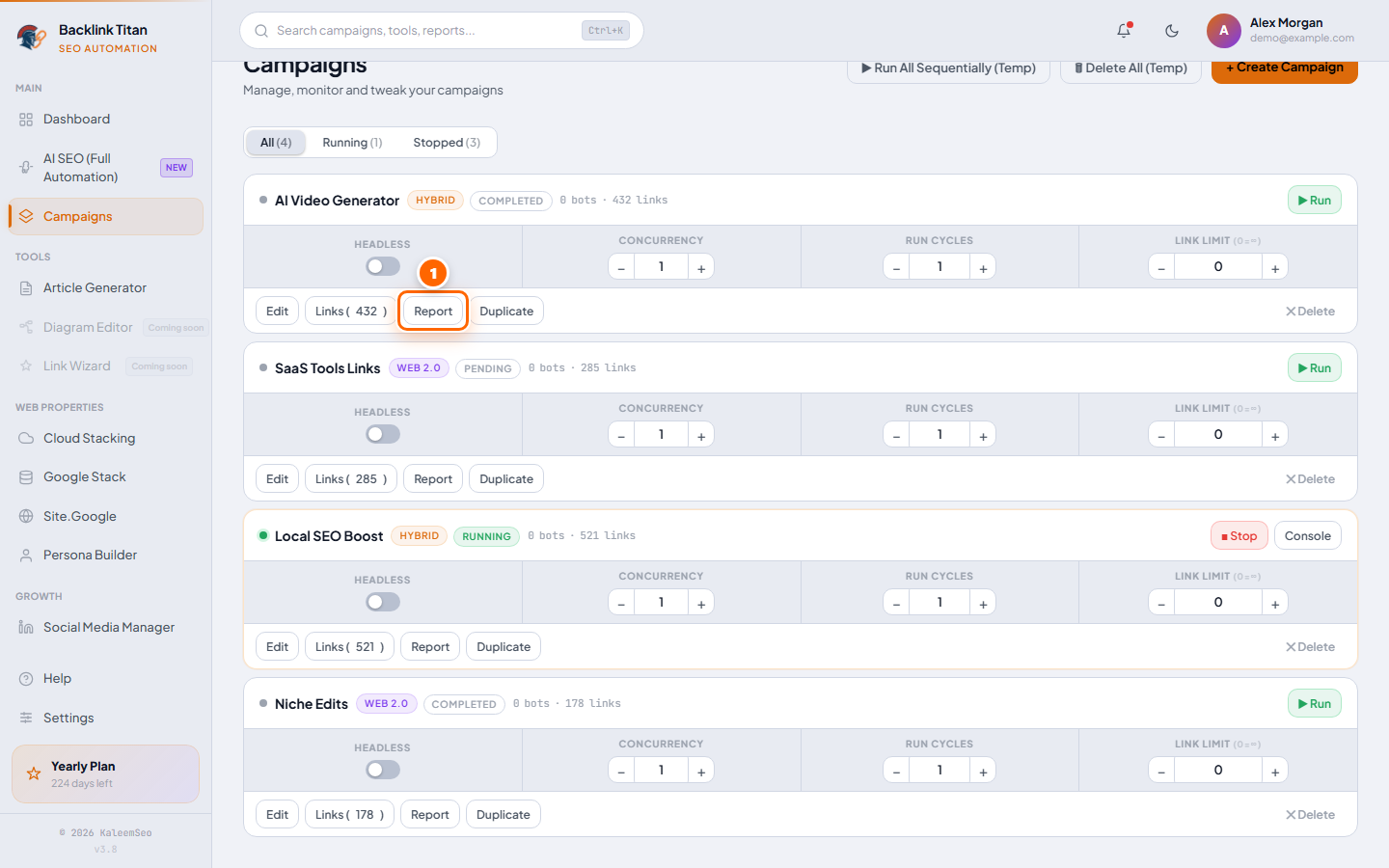This screenshot has height=868, width=1389.
Task: Decrease concurrency for Niche Edits
Action: point(621,771)
